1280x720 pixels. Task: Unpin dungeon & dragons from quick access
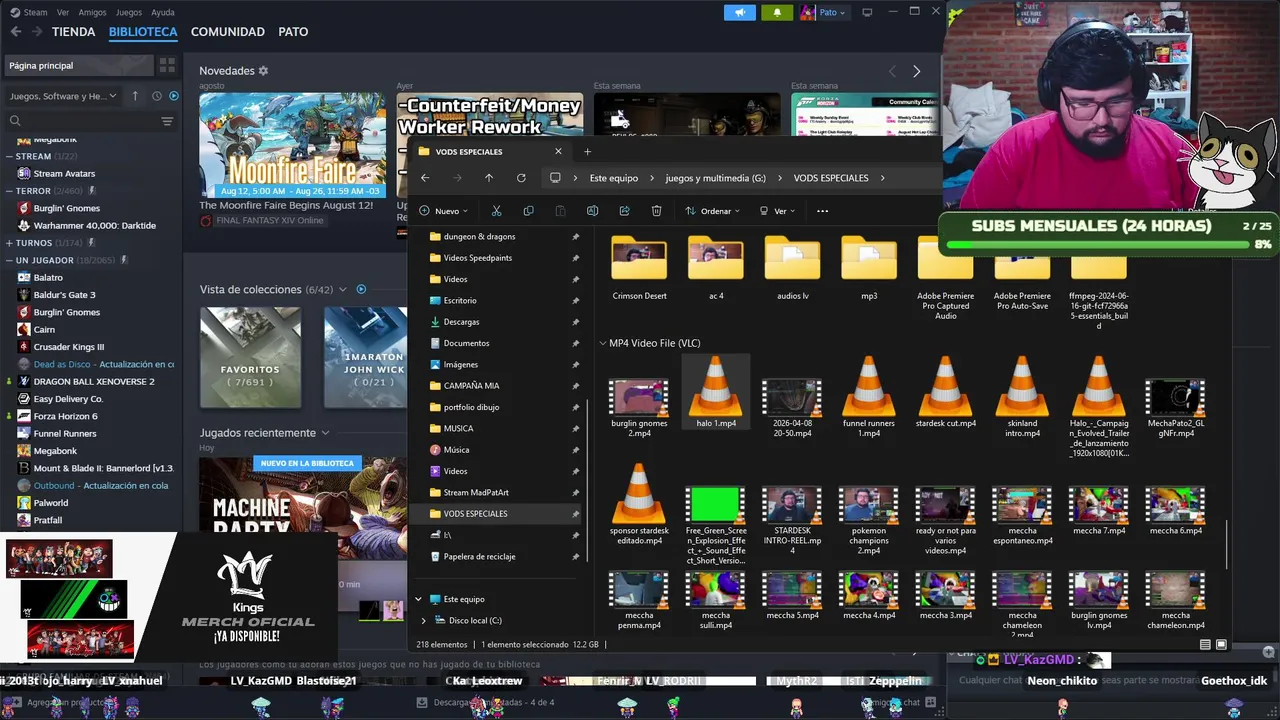click(575, 237)
